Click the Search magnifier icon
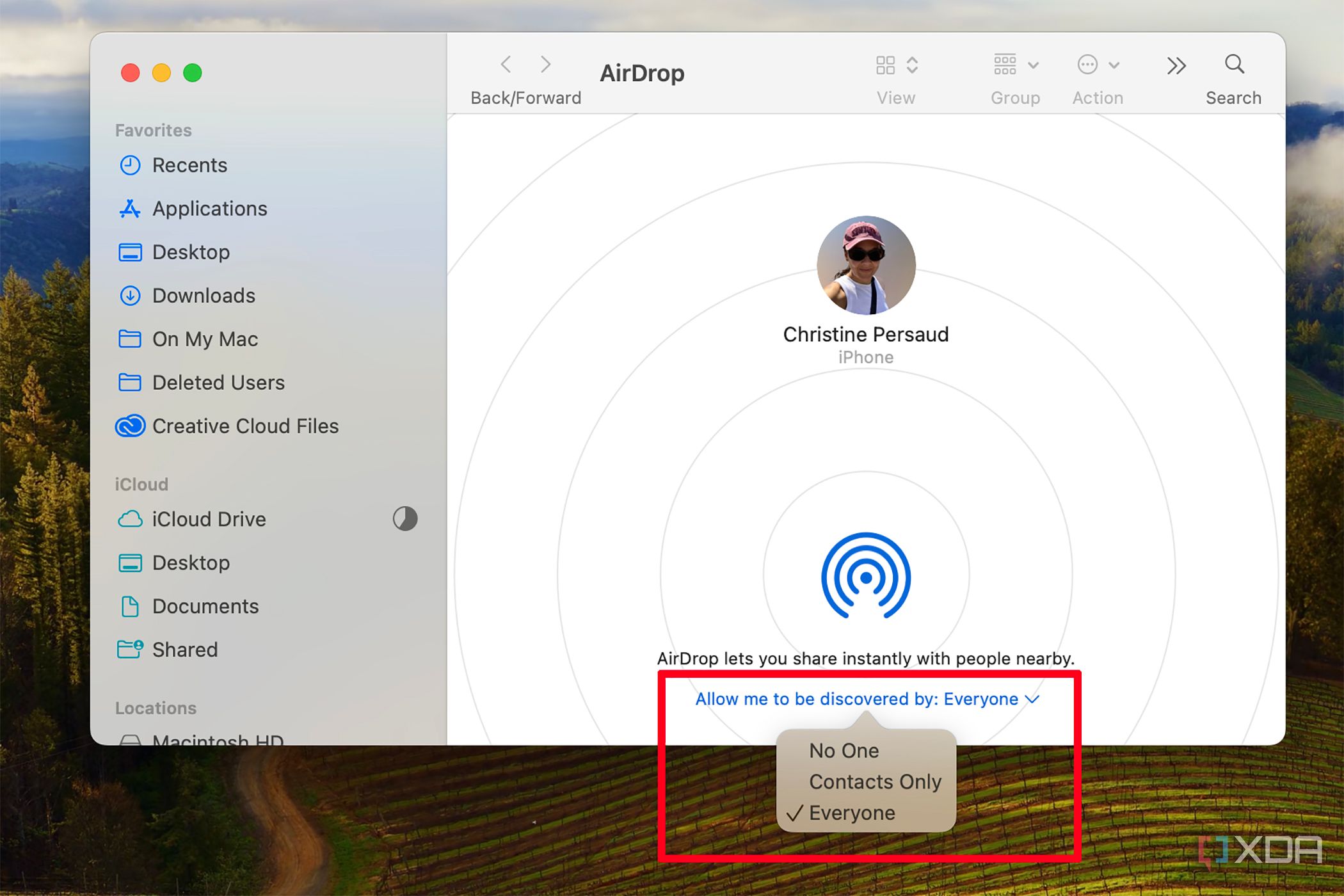The image size is (1344, 896). (1235, 65)
